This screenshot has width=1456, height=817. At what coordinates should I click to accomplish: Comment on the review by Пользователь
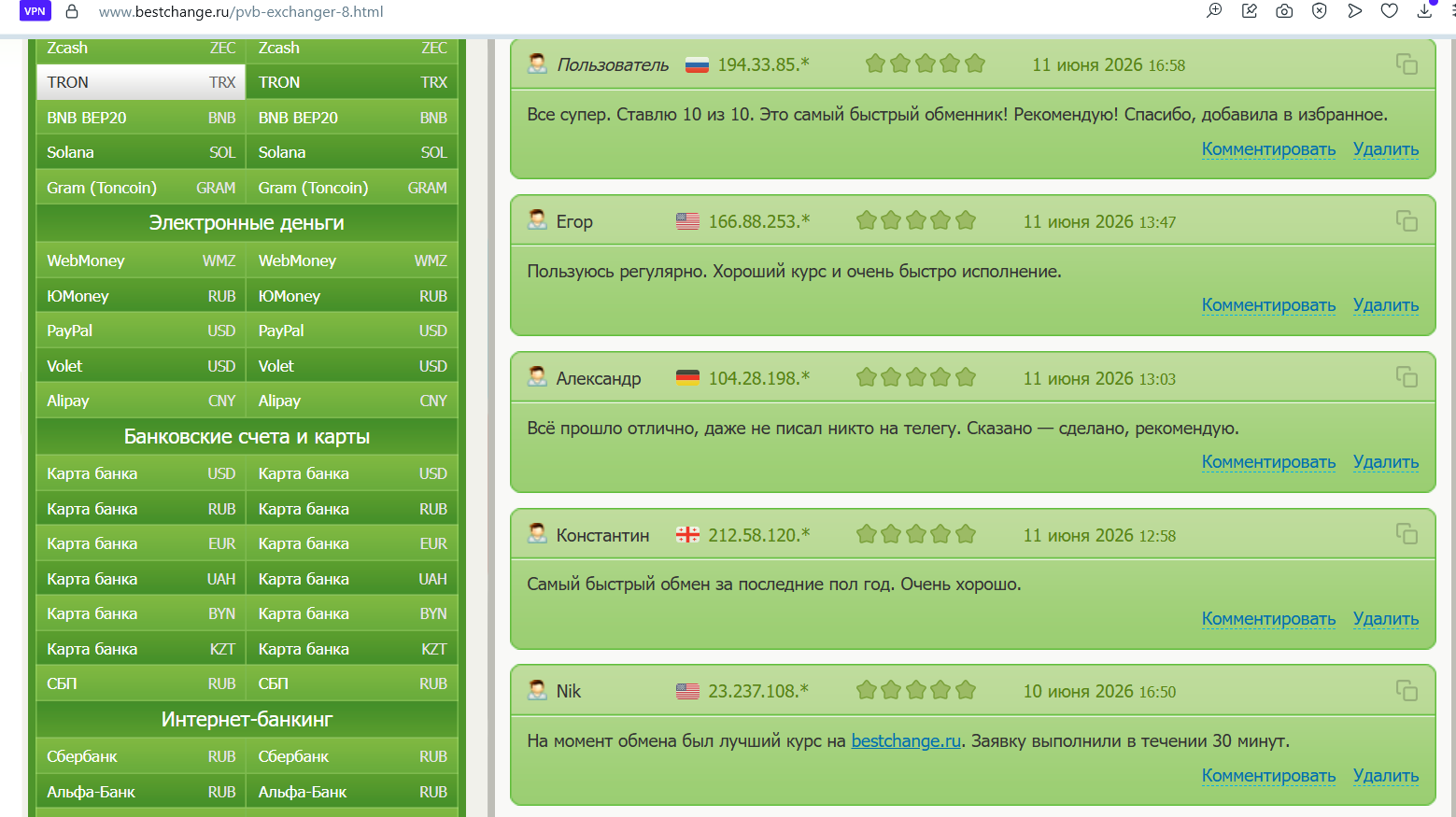[1268, 149]
